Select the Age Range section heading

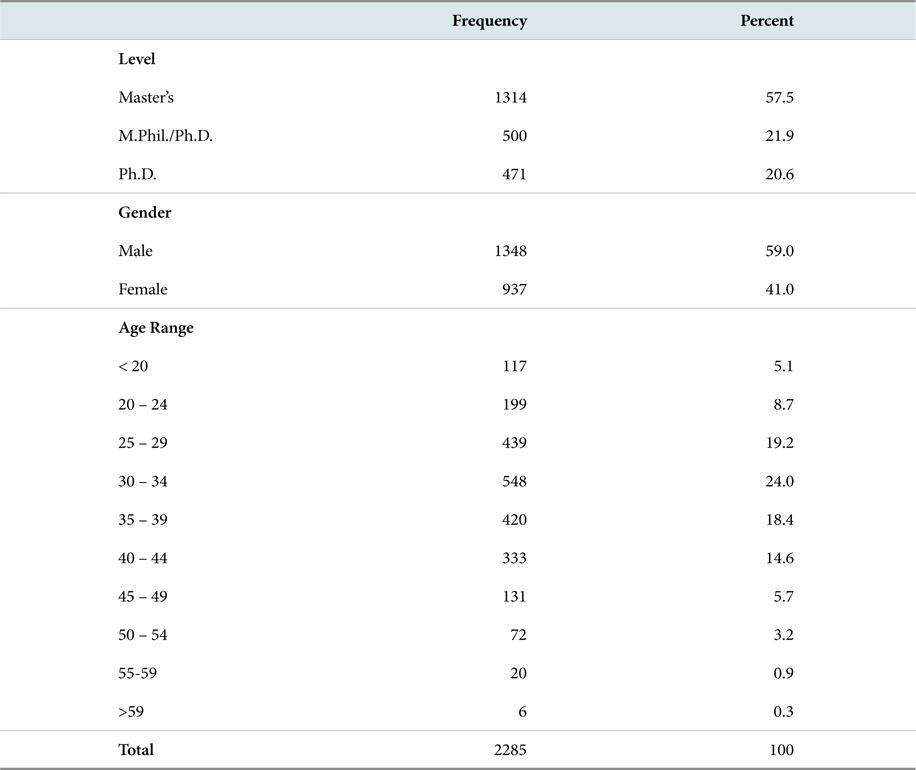pos(156,328)
